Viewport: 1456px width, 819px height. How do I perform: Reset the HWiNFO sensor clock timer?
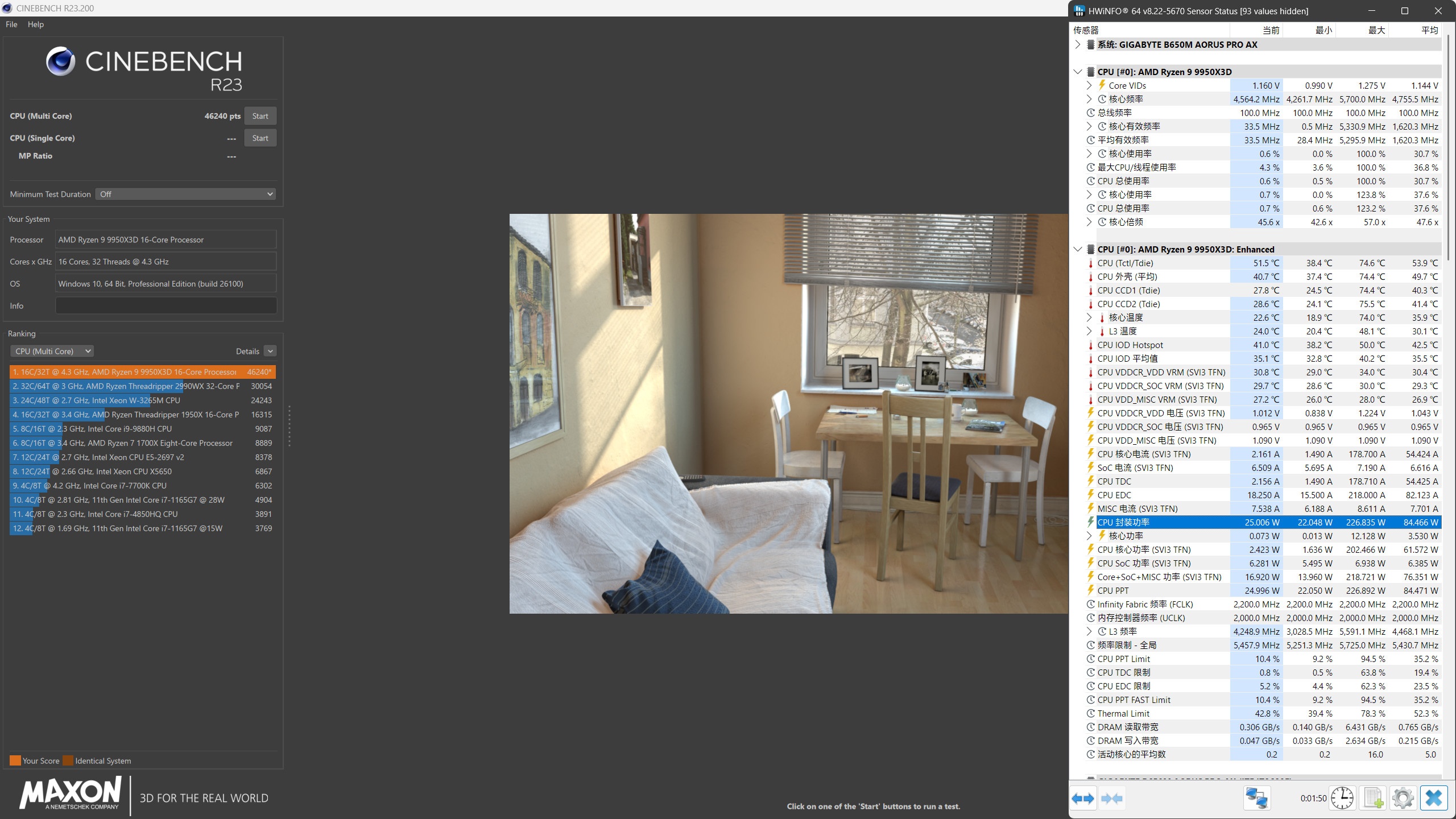pos(1342,799)
